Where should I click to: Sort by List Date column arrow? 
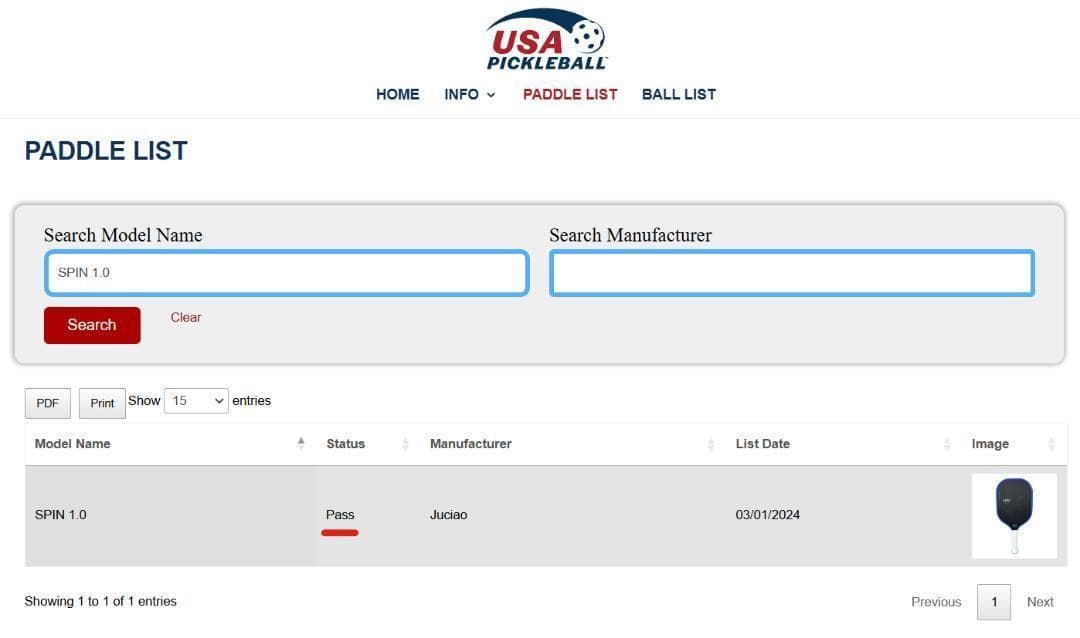[x=947, y=444]
